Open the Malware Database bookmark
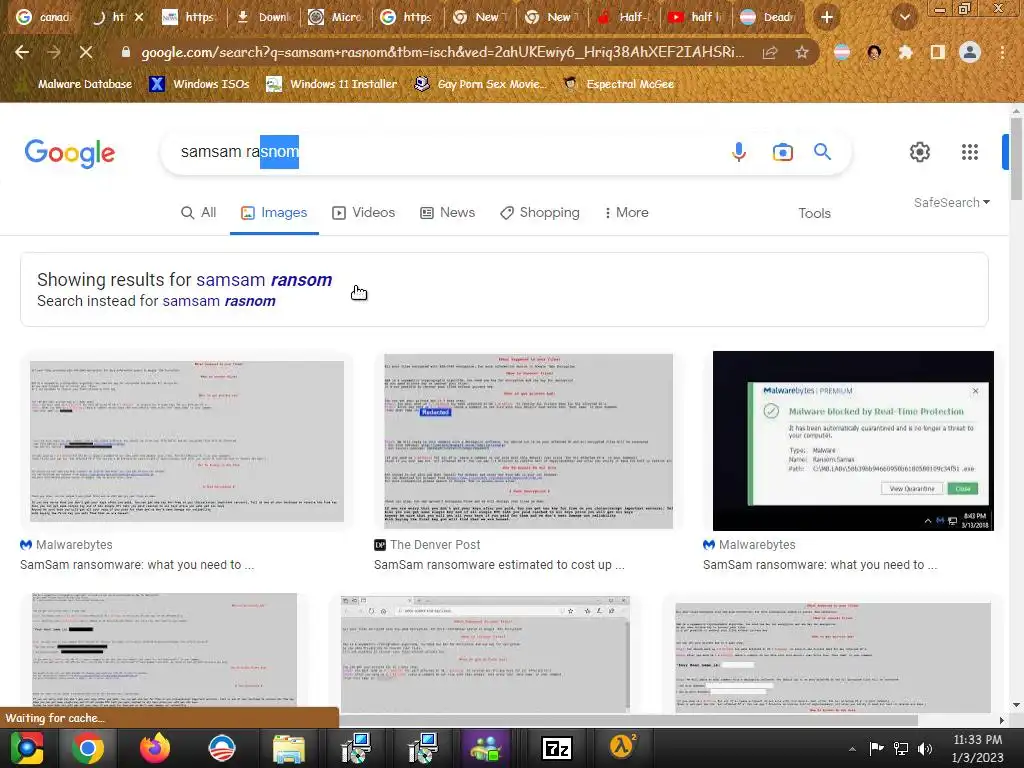This screenshot has width=1024, height=768. pos(76,84)
